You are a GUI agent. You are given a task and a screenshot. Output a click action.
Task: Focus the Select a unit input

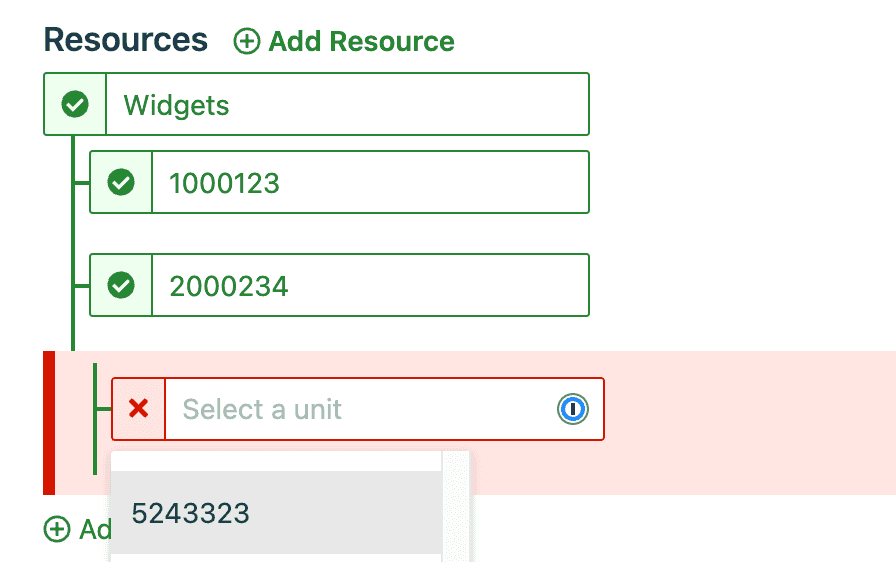pyautogui.click(x=360, y=409)
